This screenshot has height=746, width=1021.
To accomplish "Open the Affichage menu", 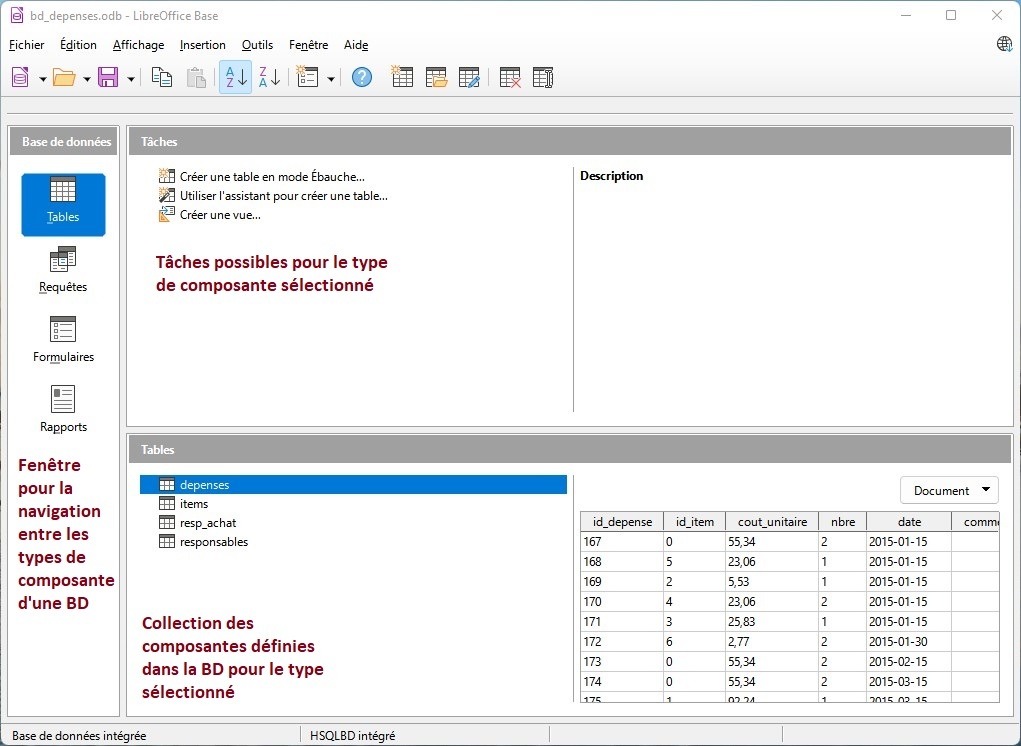I will click(138, 45).
